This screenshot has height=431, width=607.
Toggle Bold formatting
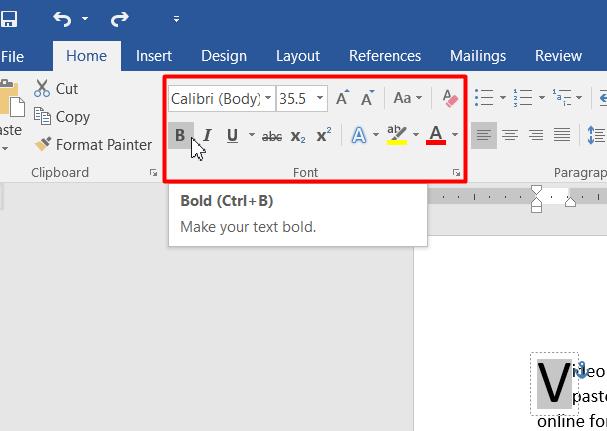pyautogui.click(x=180, y=136)
